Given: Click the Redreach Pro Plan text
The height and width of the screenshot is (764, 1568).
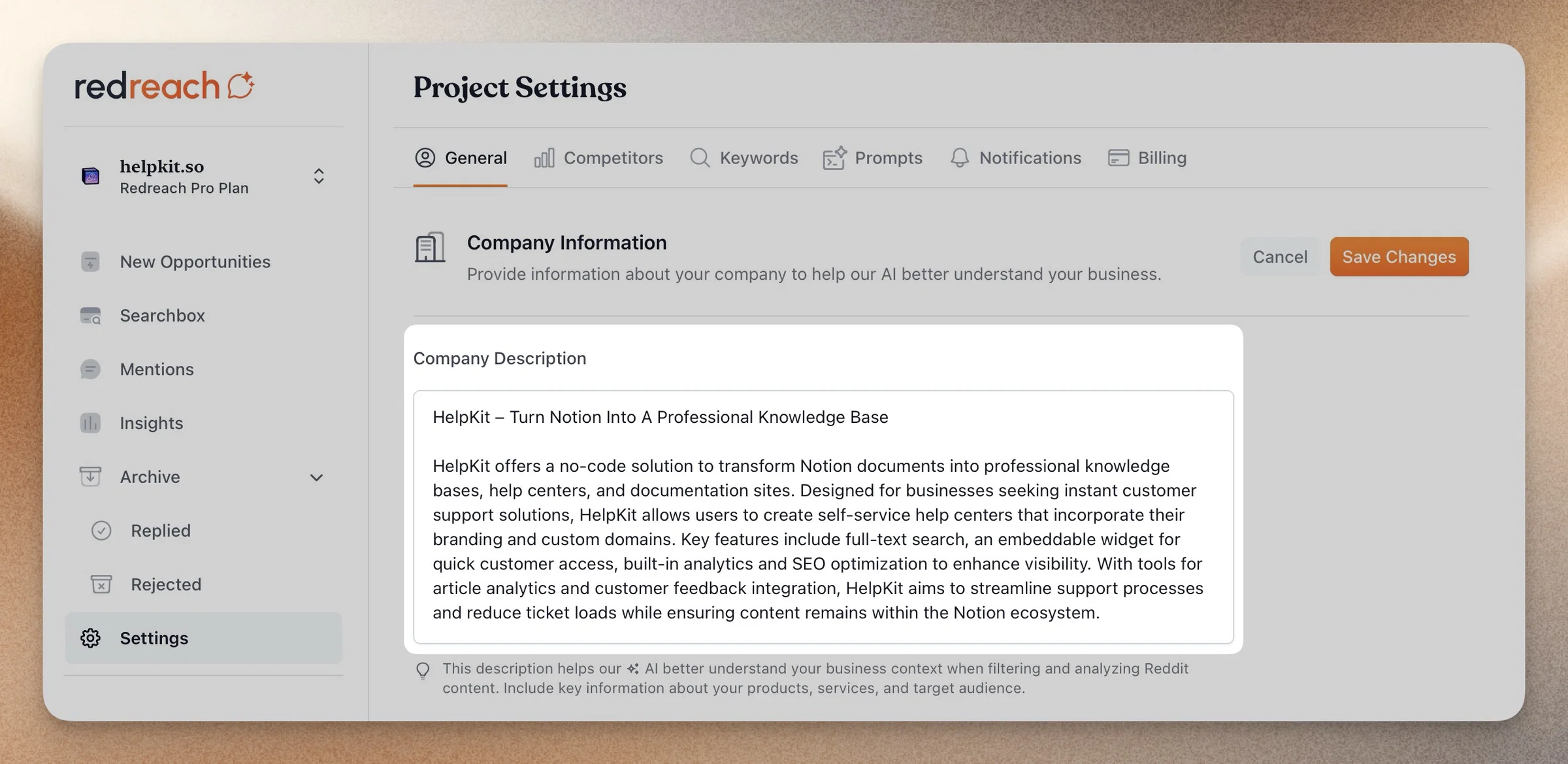Looking at the screenshot, I should point(184,188).
